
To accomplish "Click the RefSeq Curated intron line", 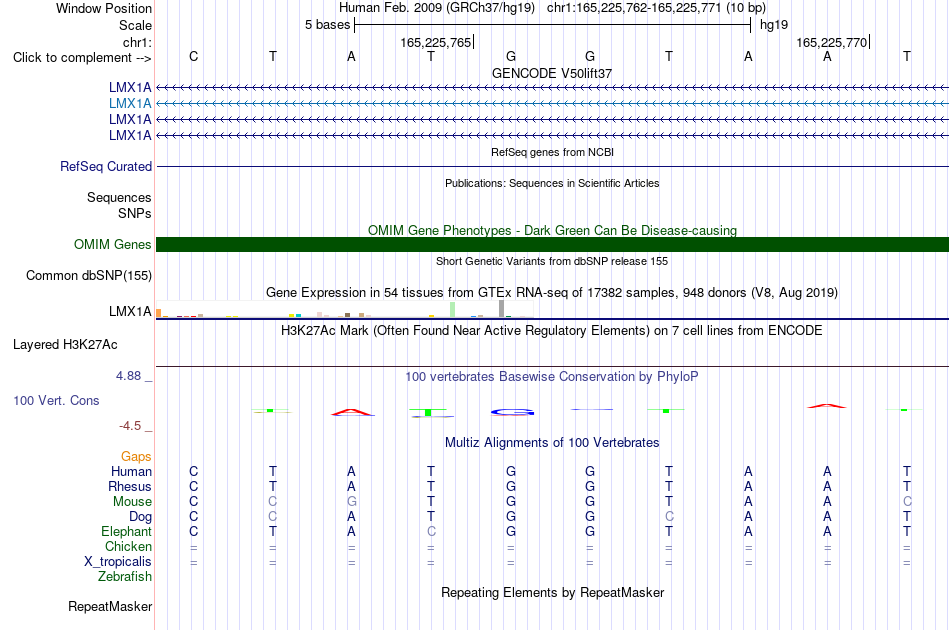I will [x=552, y=167].
